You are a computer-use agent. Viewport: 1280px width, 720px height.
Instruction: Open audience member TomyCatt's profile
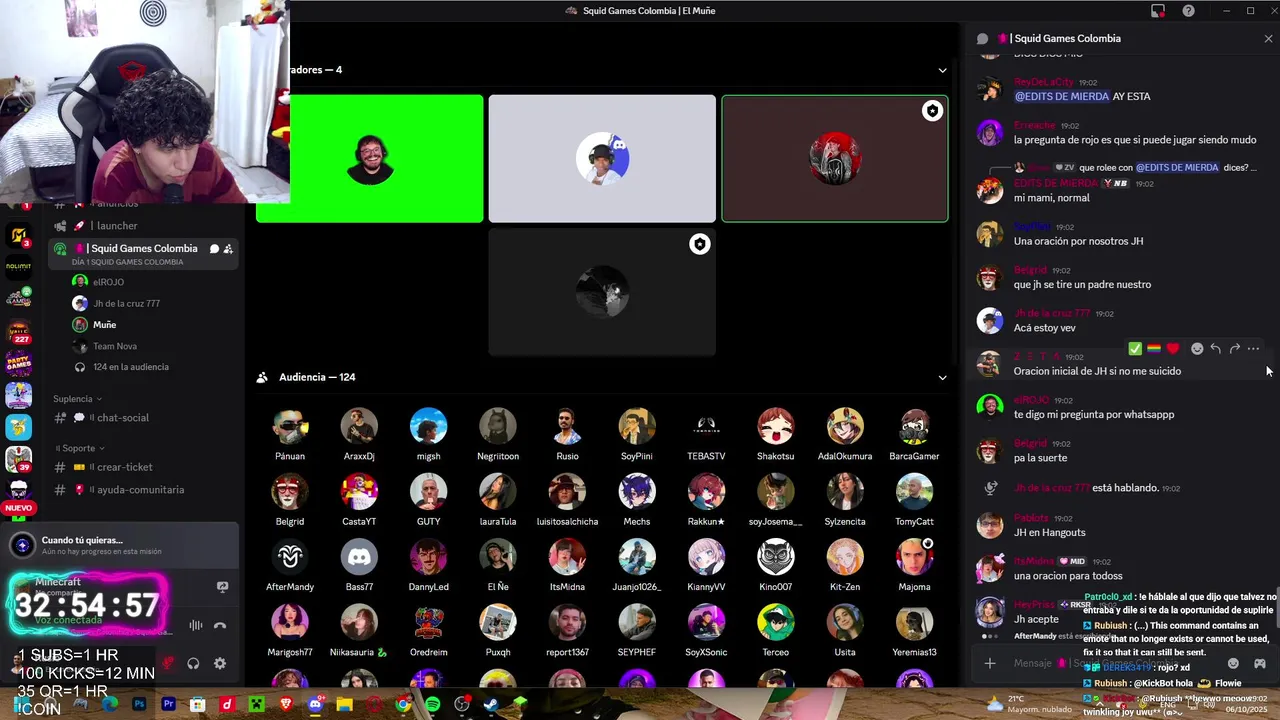point(914,500)
